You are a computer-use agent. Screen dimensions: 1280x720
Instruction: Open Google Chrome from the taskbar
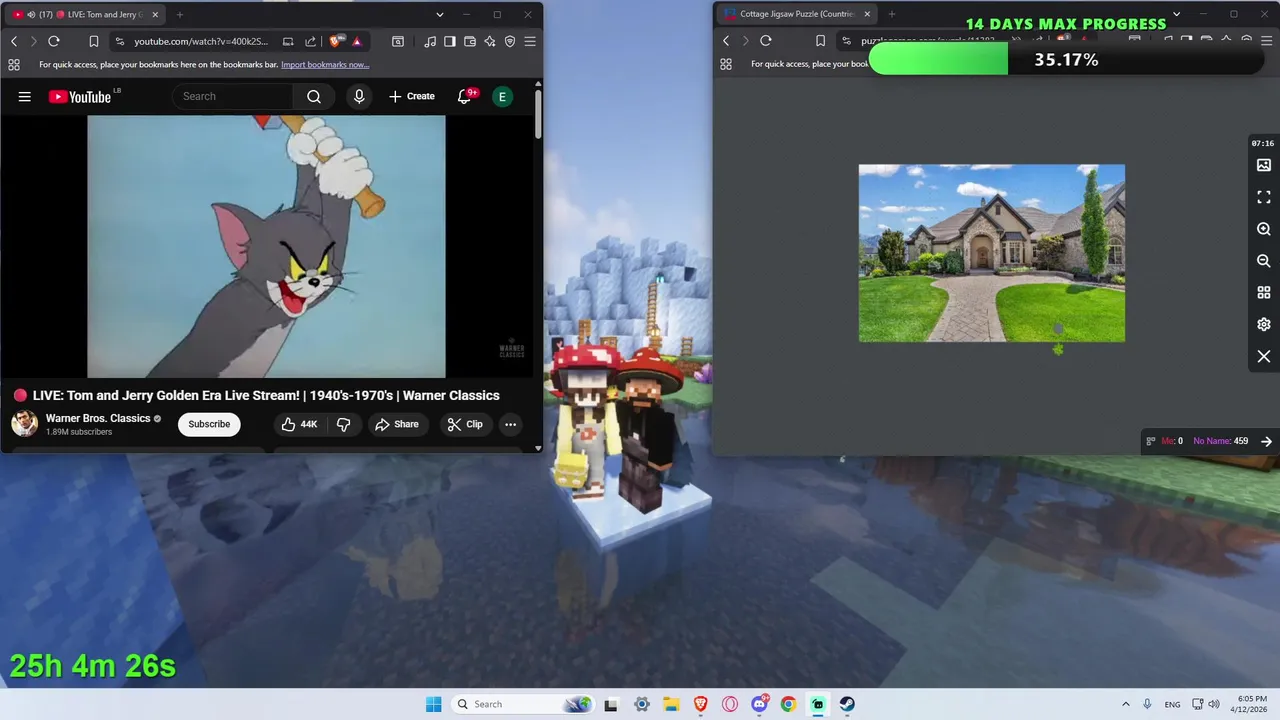pos(788,704)
